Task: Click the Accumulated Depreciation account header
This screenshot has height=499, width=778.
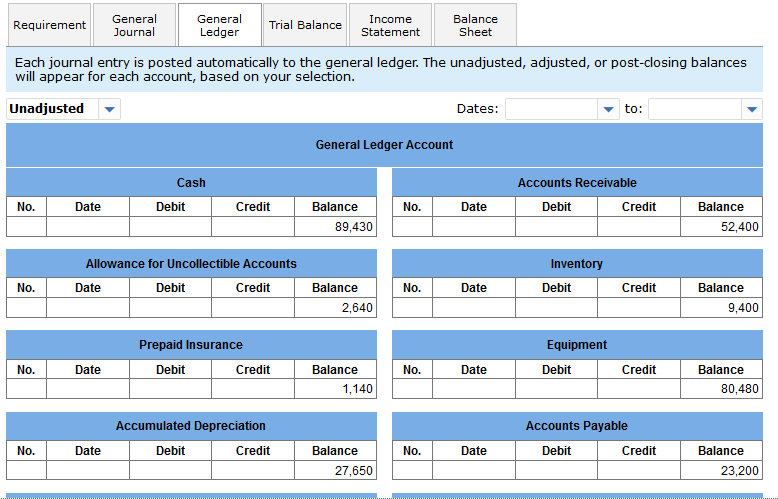Action: coord(191,426)
